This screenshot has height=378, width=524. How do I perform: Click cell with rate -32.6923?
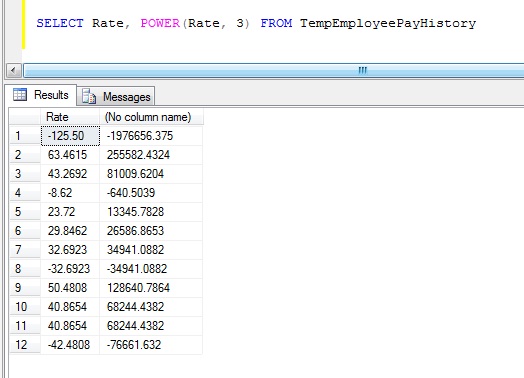[70, 269]
